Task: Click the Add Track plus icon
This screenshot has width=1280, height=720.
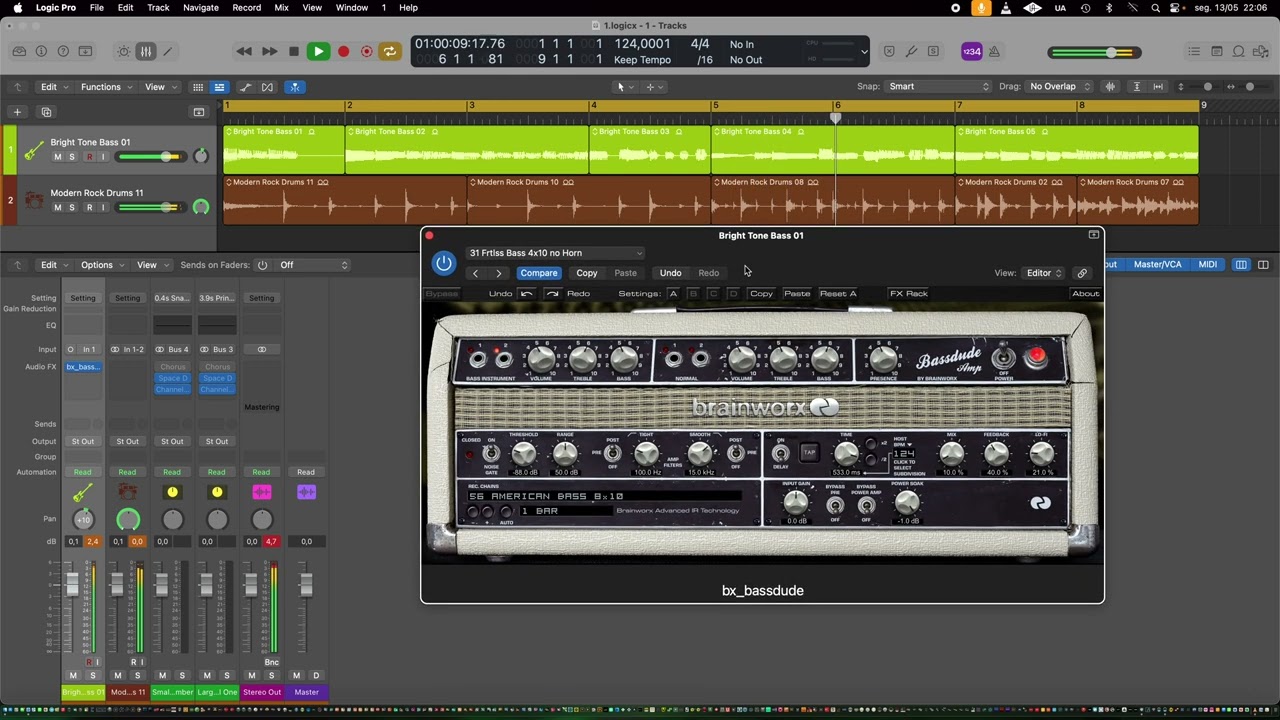Action: click(17, 112)
